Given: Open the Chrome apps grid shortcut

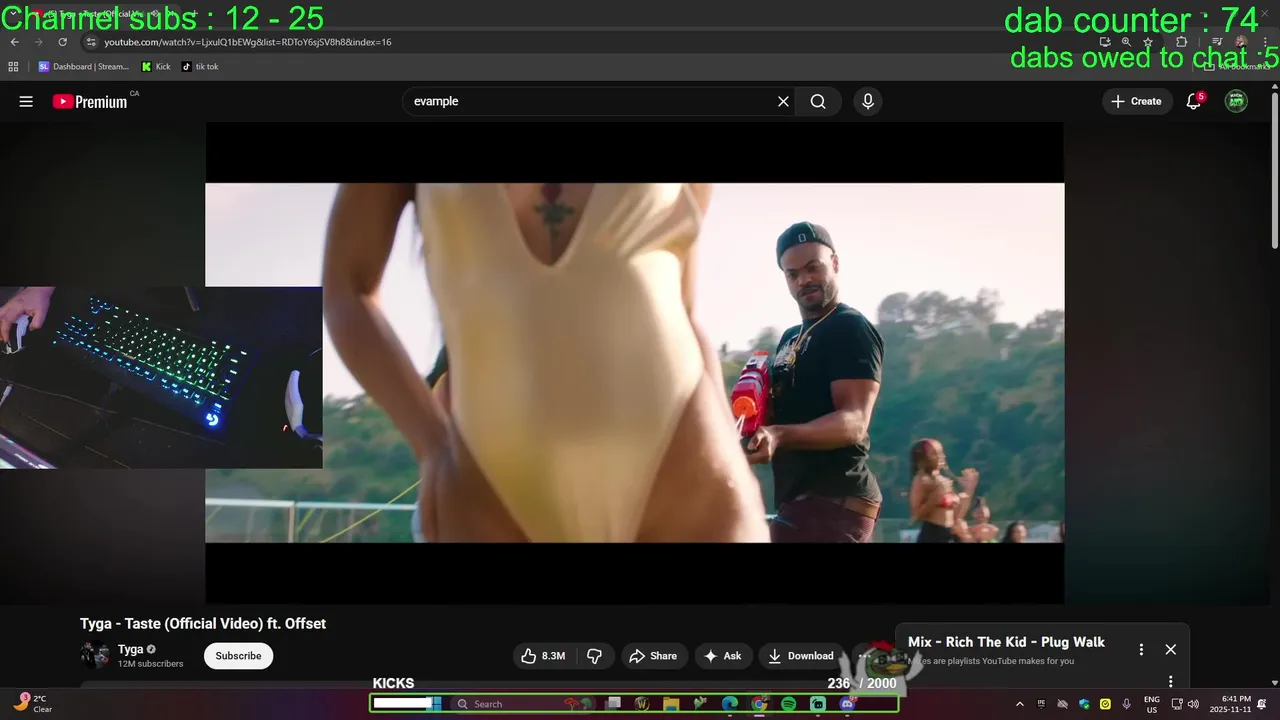Looking at the screenshot, I should tap(13, 67).
